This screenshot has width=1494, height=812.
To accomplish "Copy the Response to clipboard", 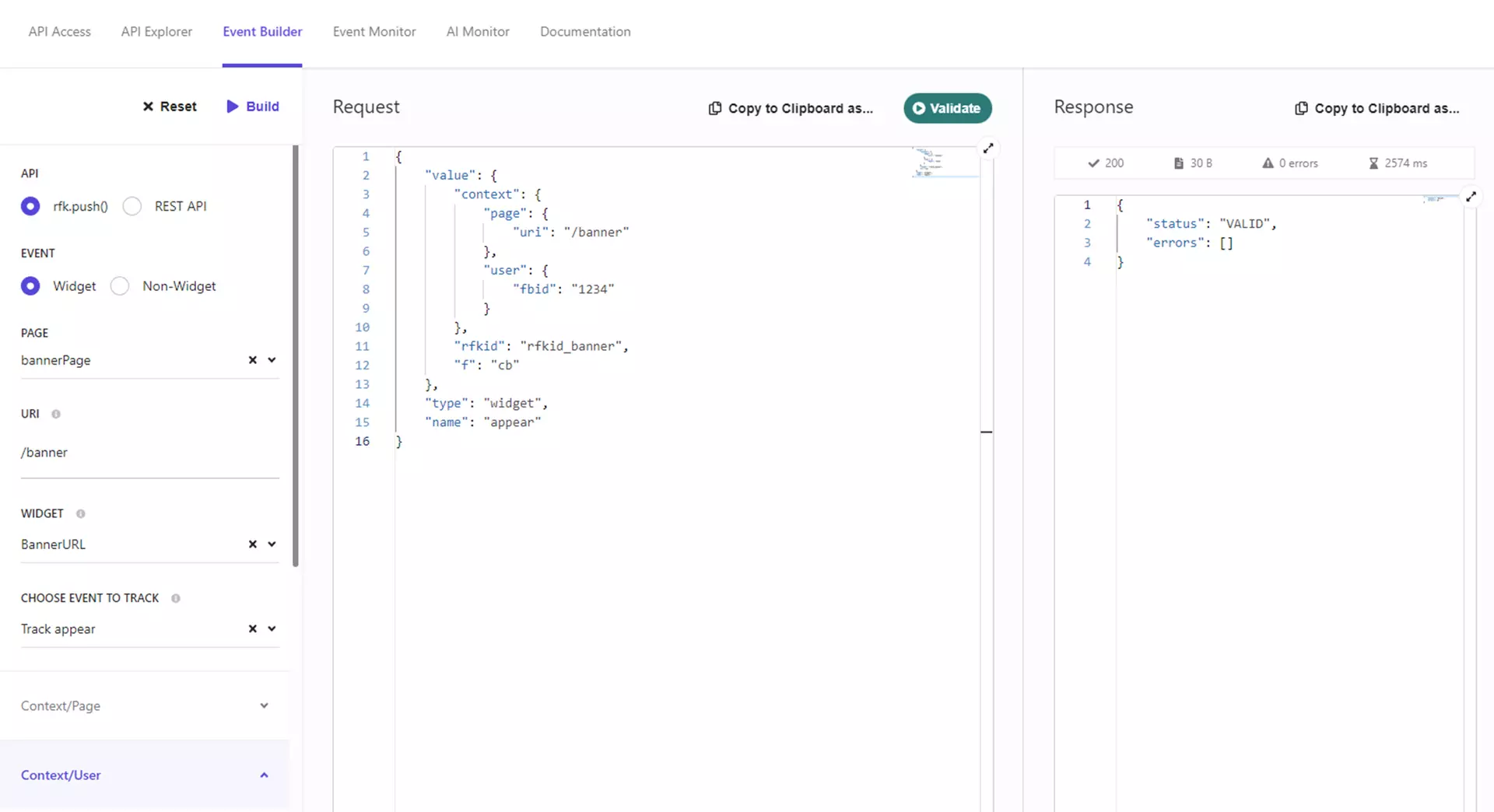I will point(1378,108).
